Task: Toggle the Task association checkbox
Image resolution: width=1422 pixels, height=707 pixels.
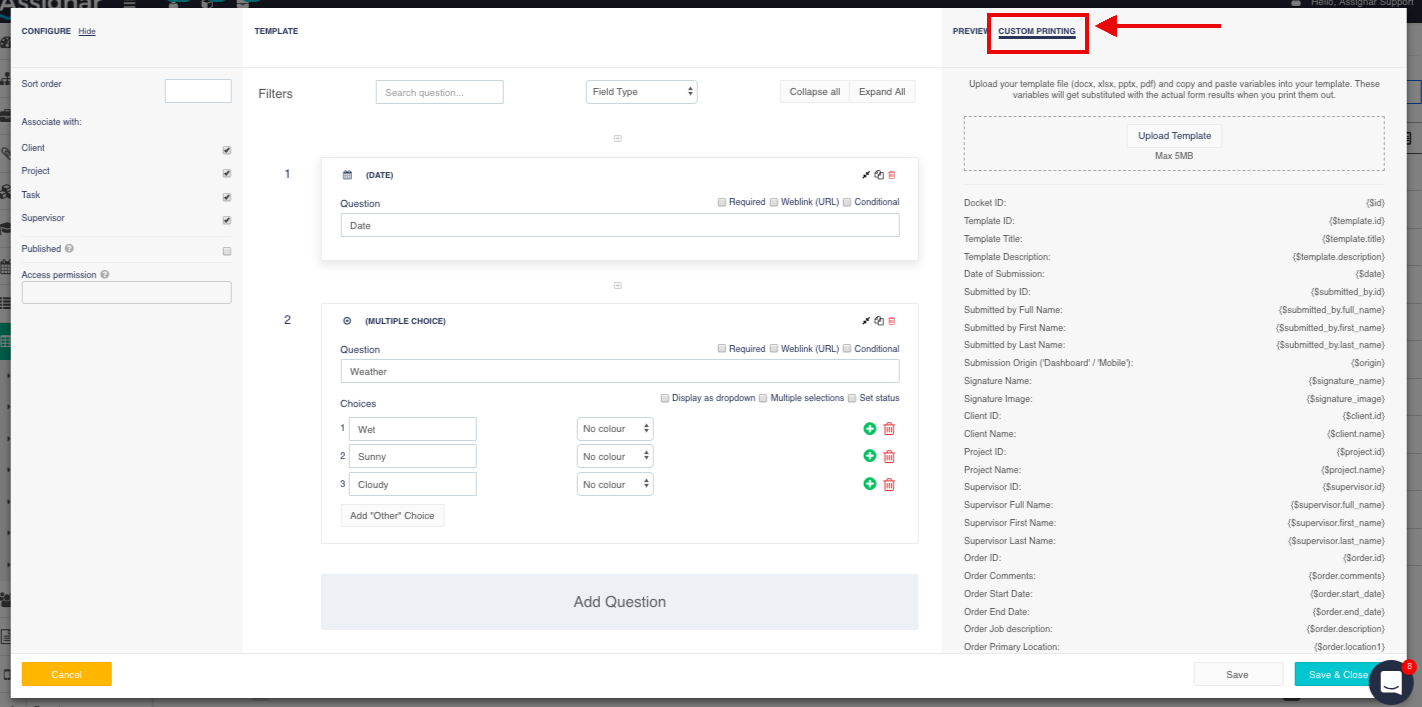Action: tap(227, 197)
